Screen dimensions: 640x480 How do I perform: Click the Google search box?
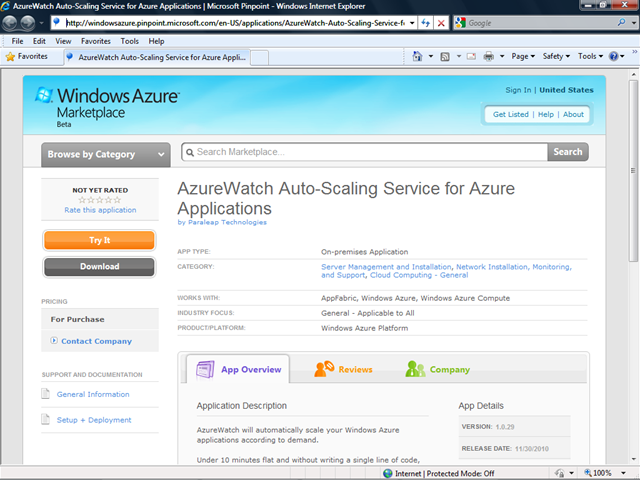coord(541,23)
